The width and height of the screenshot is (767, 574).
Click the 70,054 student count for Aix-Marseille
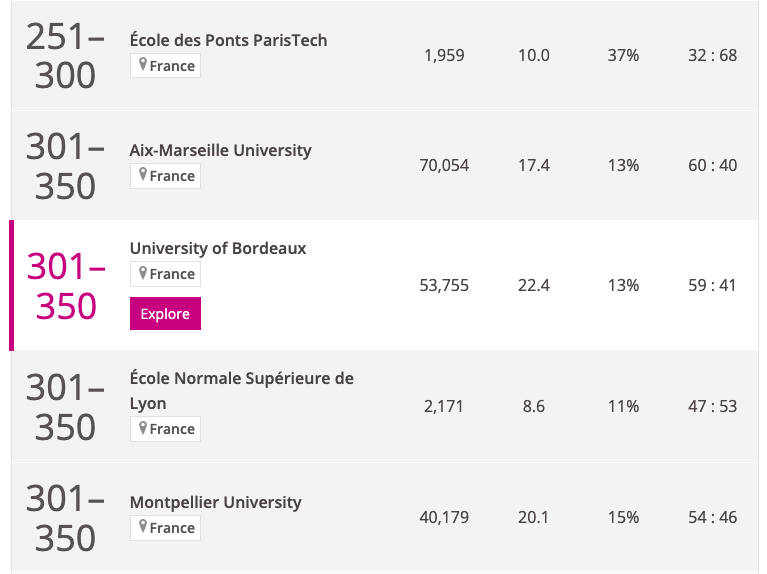pos(444,165)
